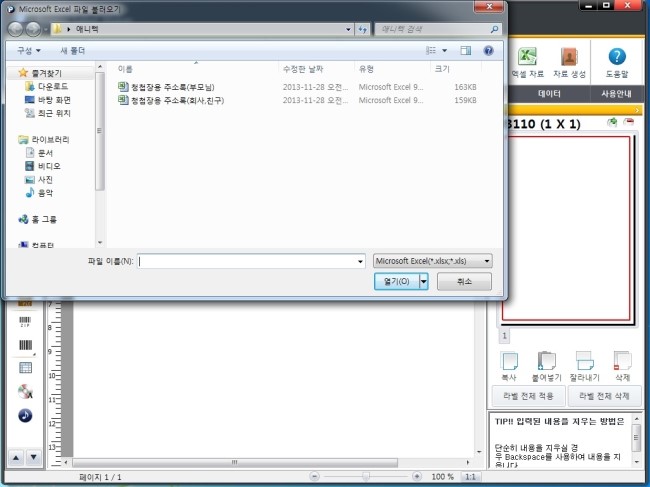Open the view options dropdown arrow
Image resolution: width=650 pixels, height=487 pixels.
[444, 51]
